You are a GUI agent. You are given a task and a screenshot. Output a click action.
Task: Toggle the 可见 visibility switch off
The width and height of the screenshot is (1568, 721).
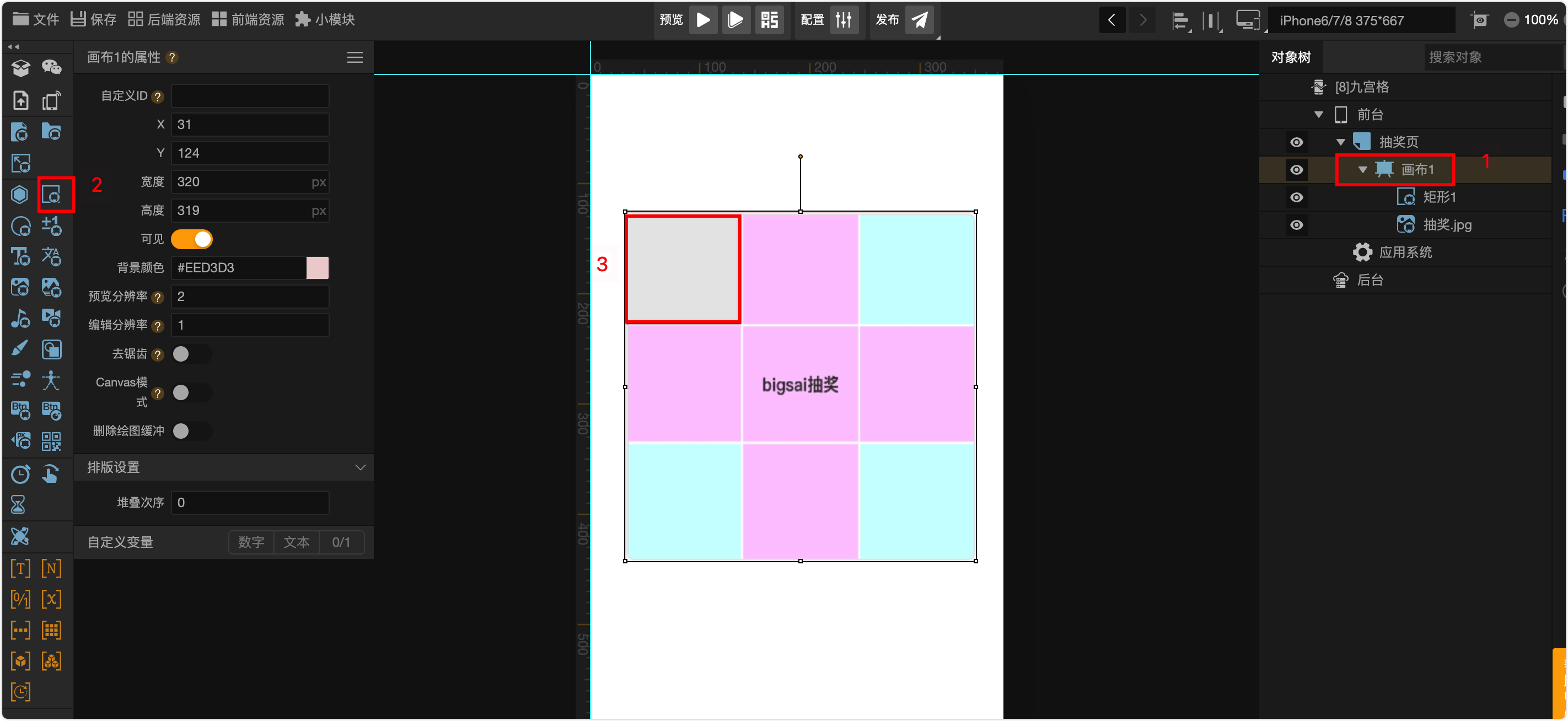[x=192, y=239]
